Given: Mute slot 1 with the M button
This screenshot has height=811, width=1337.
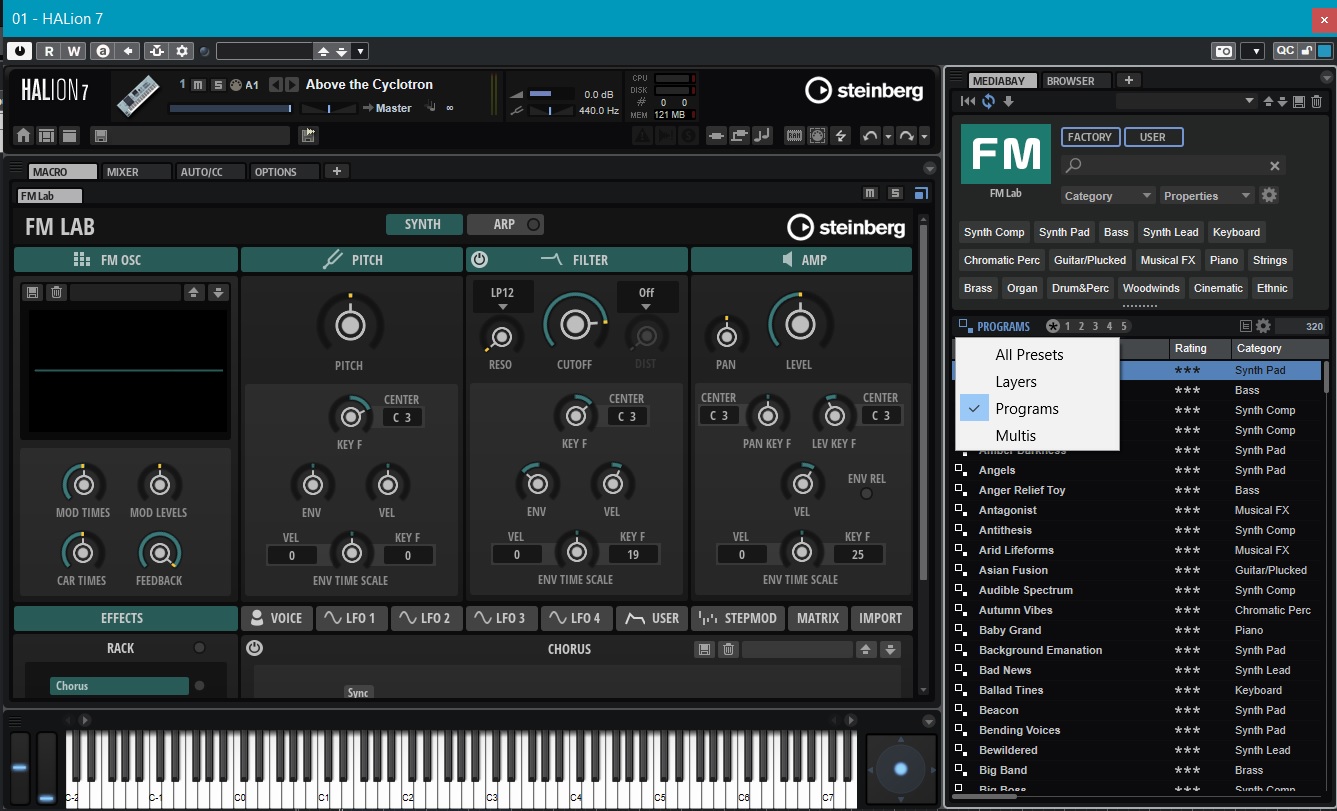Looking at the screenshot, I should point(198,85).
